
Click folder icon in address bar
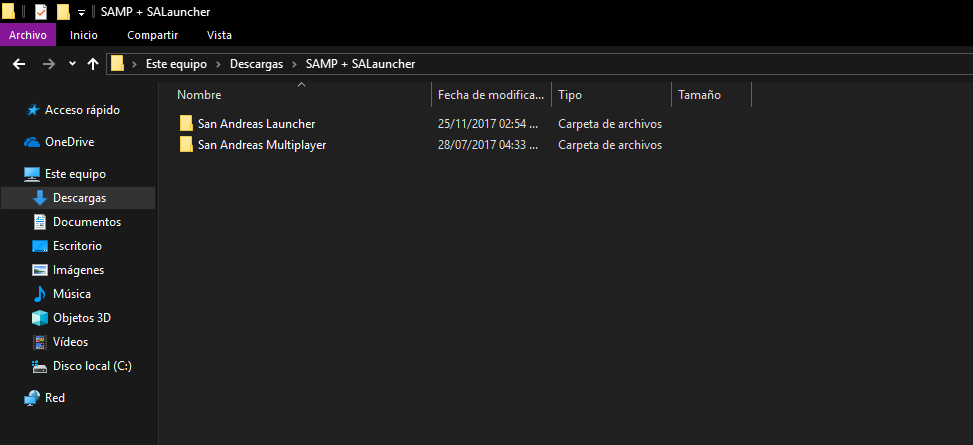click(x=117, y=63)
